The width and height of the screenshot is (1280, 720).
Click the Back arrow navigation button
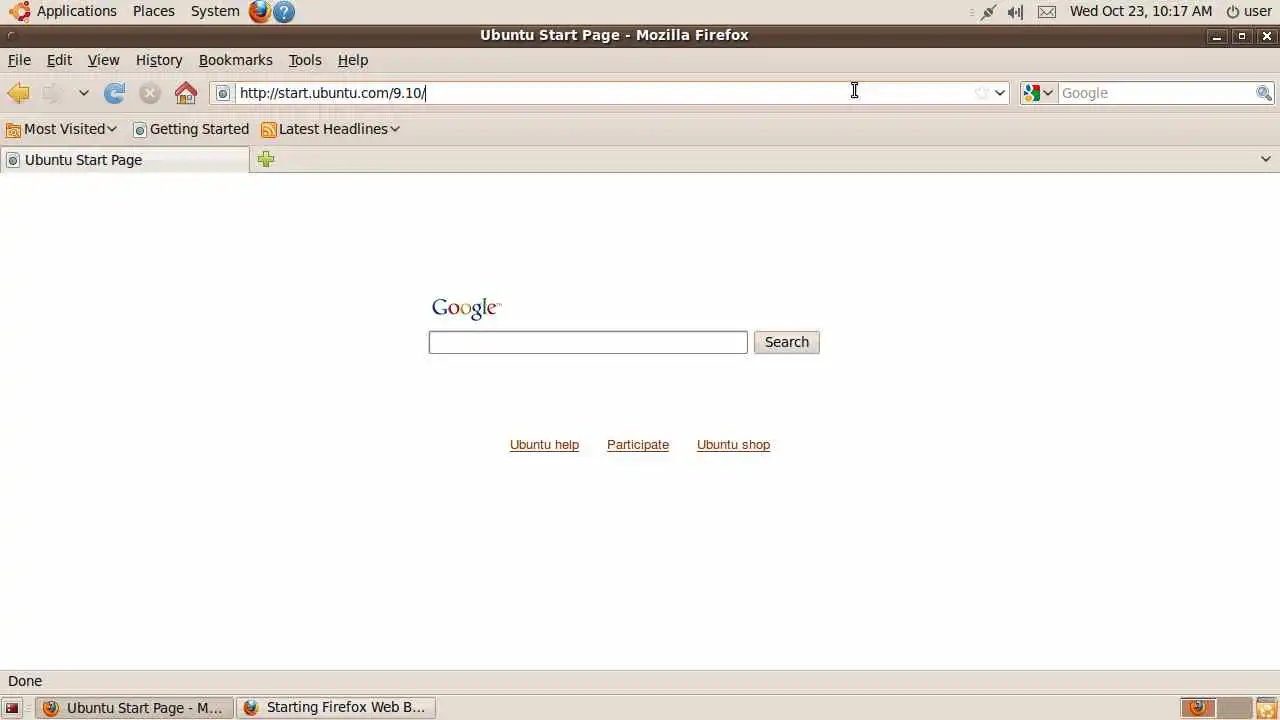coord(18,93)
